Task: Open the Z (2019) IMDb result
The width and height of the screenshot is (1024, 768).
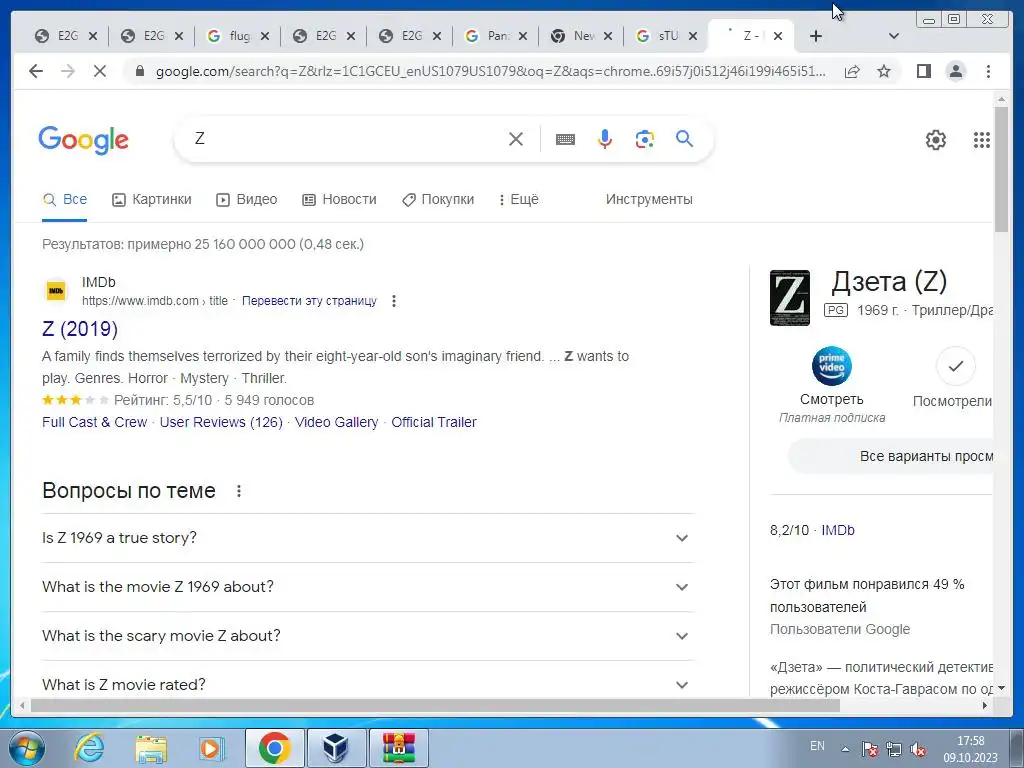Action: [80, 329]
